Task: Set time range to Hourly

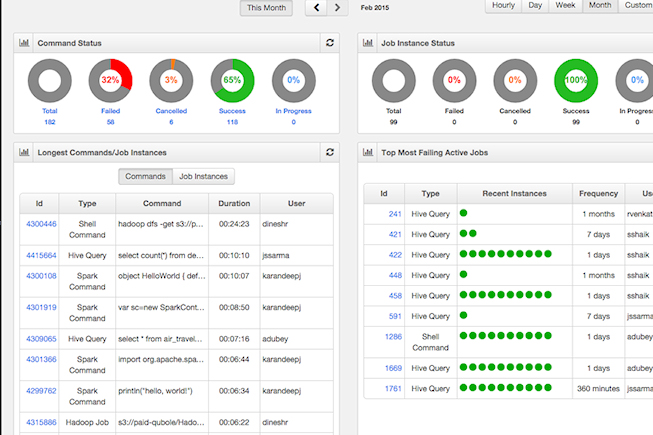Action: click(503, 6)
